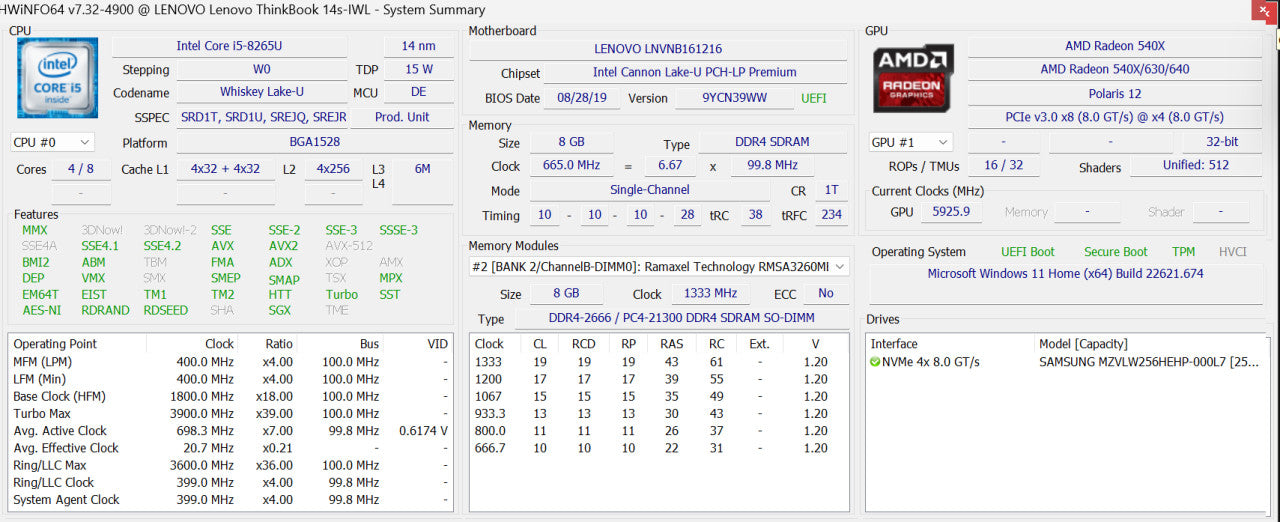Click the Shaders value Unified: 512

(x=1196, y=166)
